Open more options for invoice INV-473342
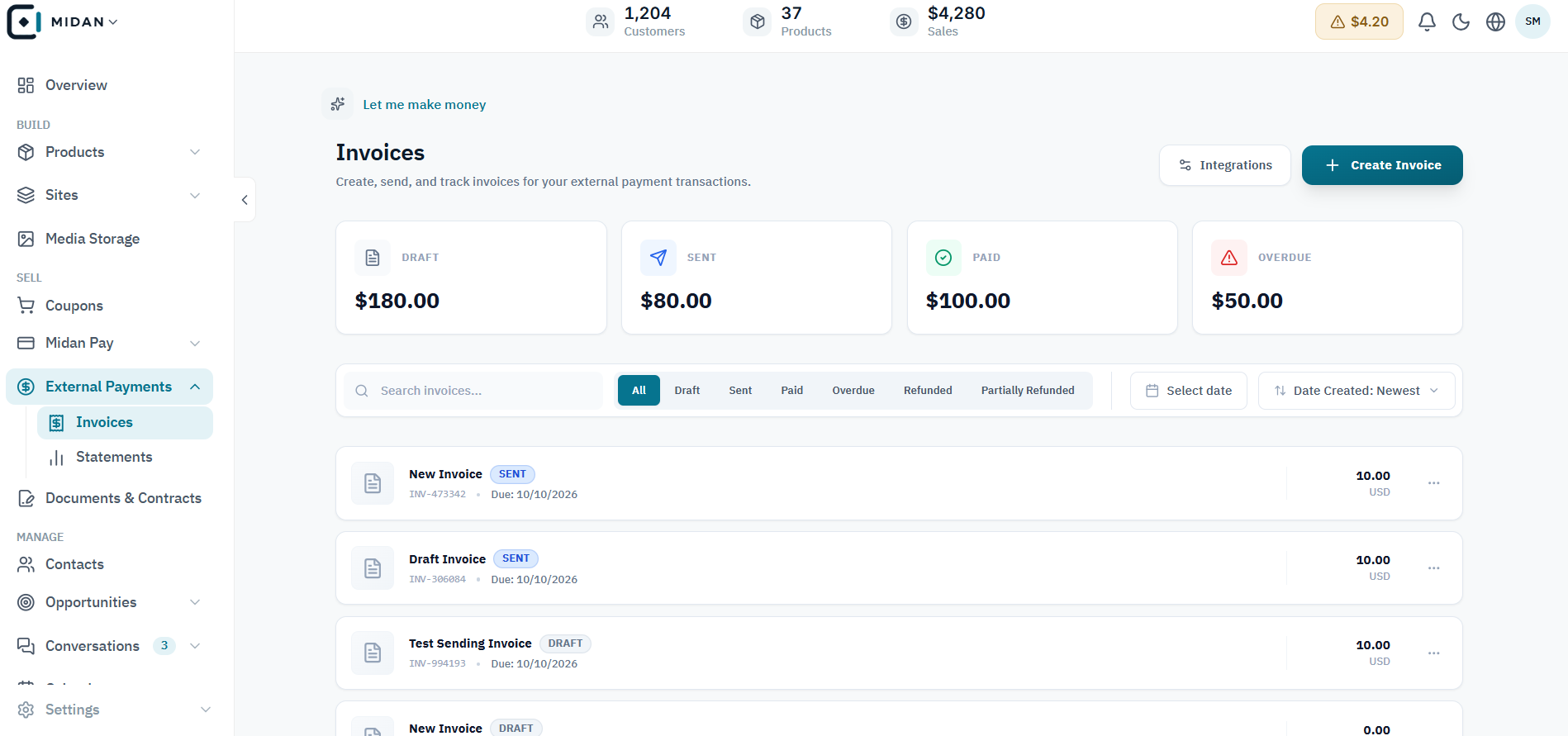Viewport: 1568px width, 736px height. pos(1434,483)
